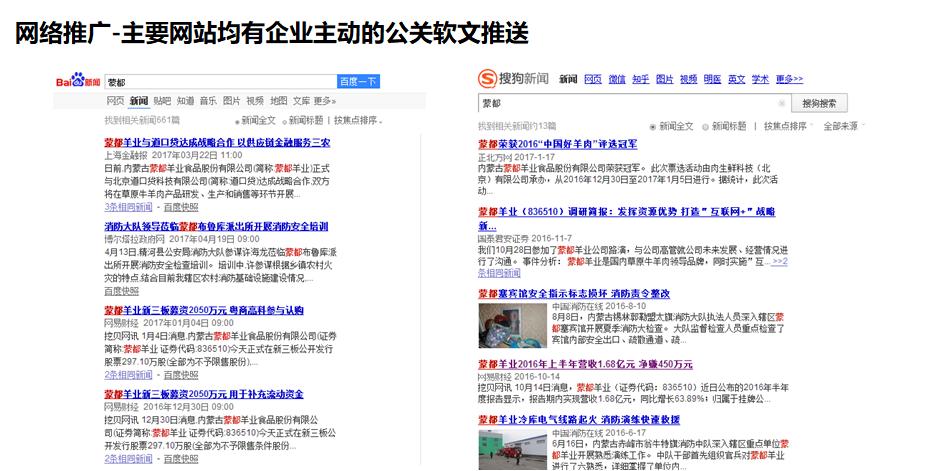Click source line 中国消防在线 2016-8-10

click(x=599, y=306)
